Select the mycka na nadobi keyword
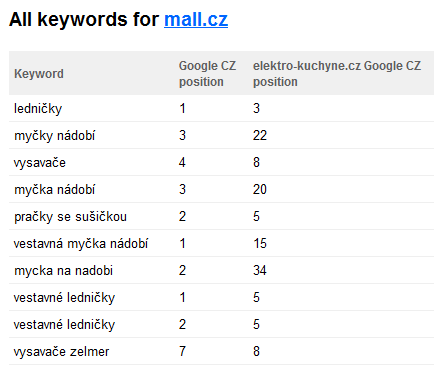This screenshot has width=434, height=371. click(63, 271)
